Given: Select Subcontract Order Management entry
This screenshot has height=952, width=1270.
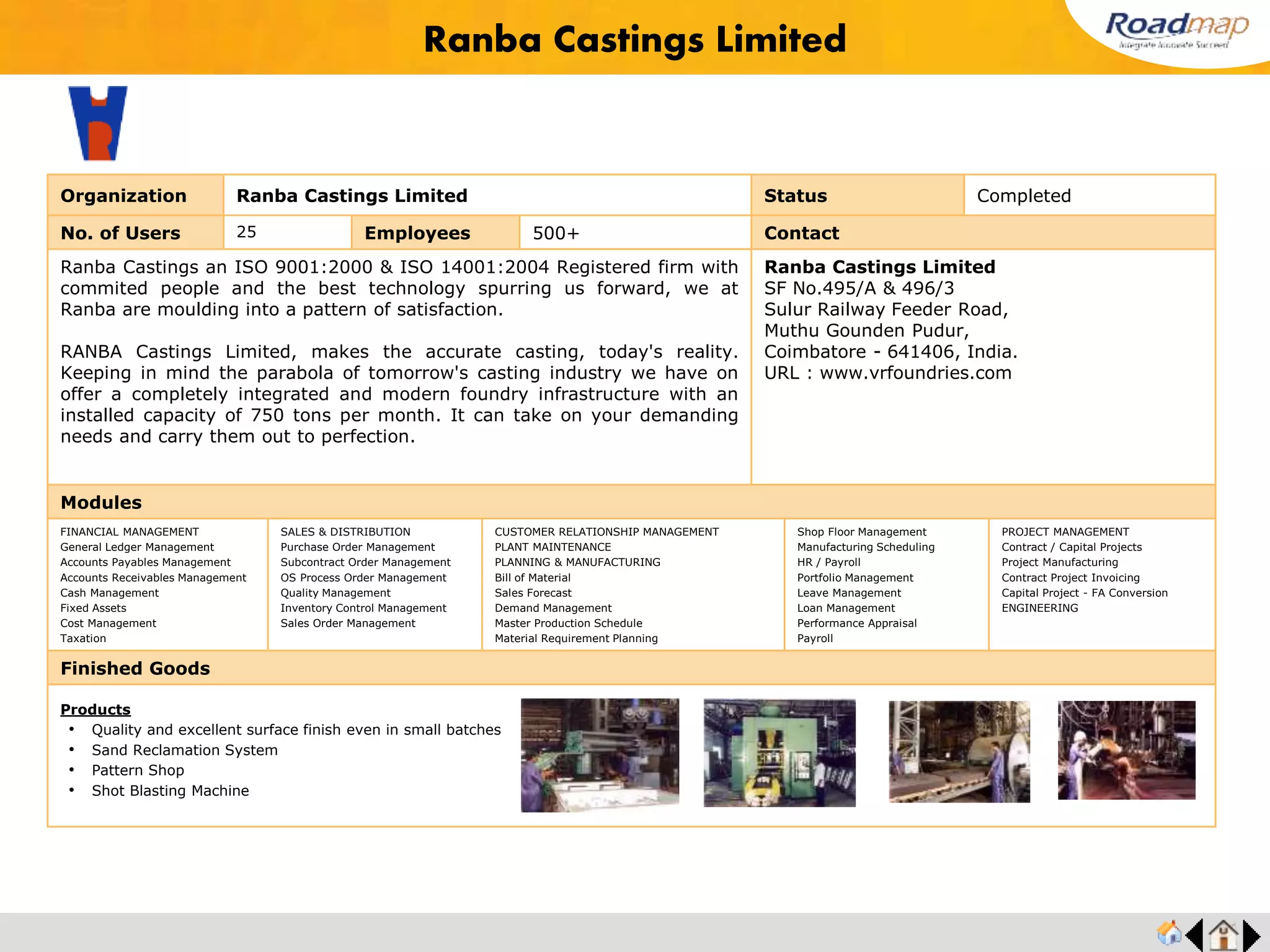Looking at the screenshot, I should click(x=365, y=562).
